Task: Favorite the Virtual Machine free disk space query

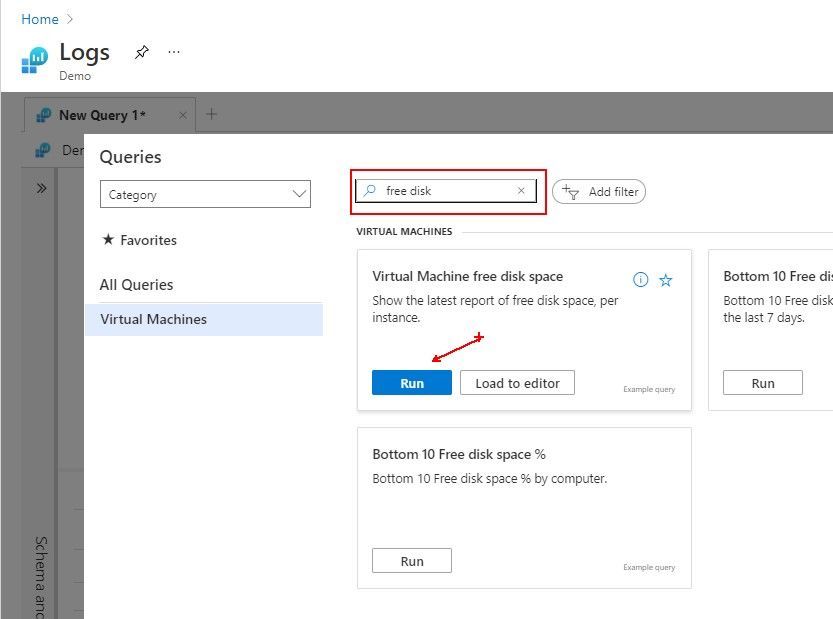Action: 666,279
